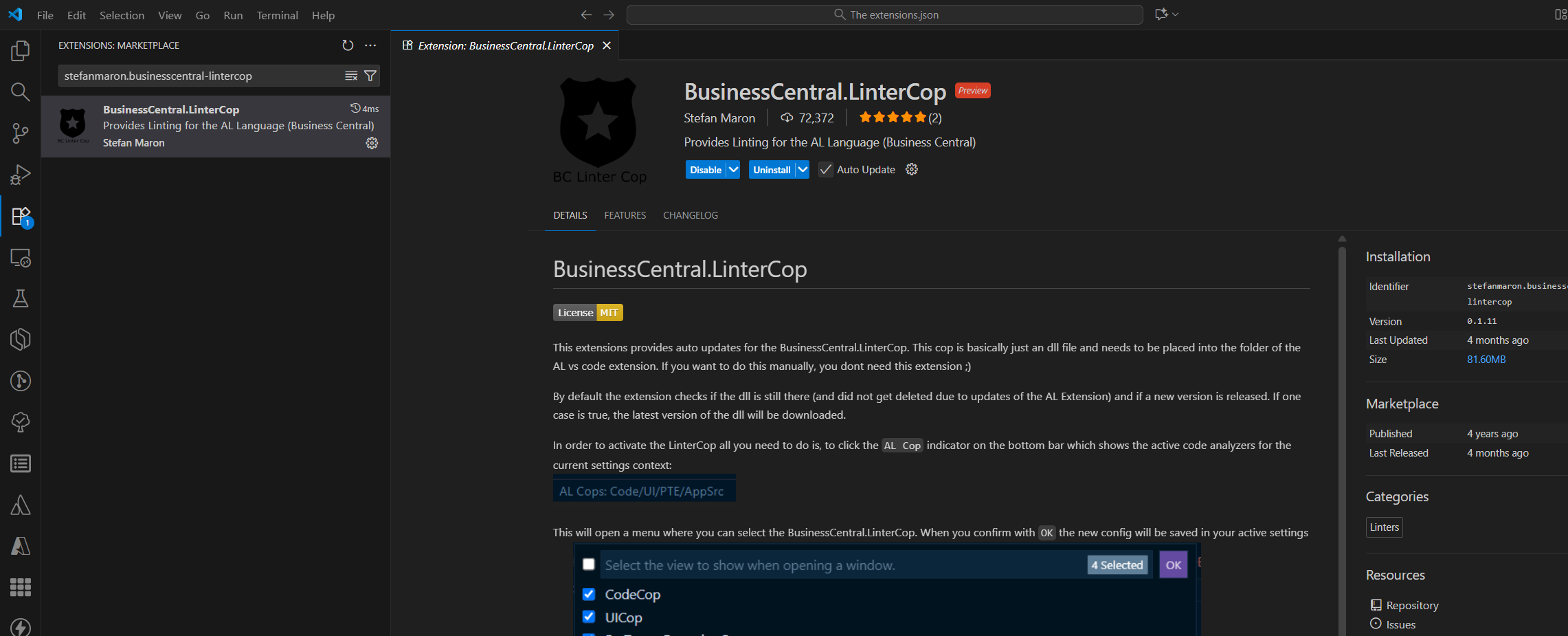
Task: Uncheck the UICop checkbox
Action: (x=589, y=617)
